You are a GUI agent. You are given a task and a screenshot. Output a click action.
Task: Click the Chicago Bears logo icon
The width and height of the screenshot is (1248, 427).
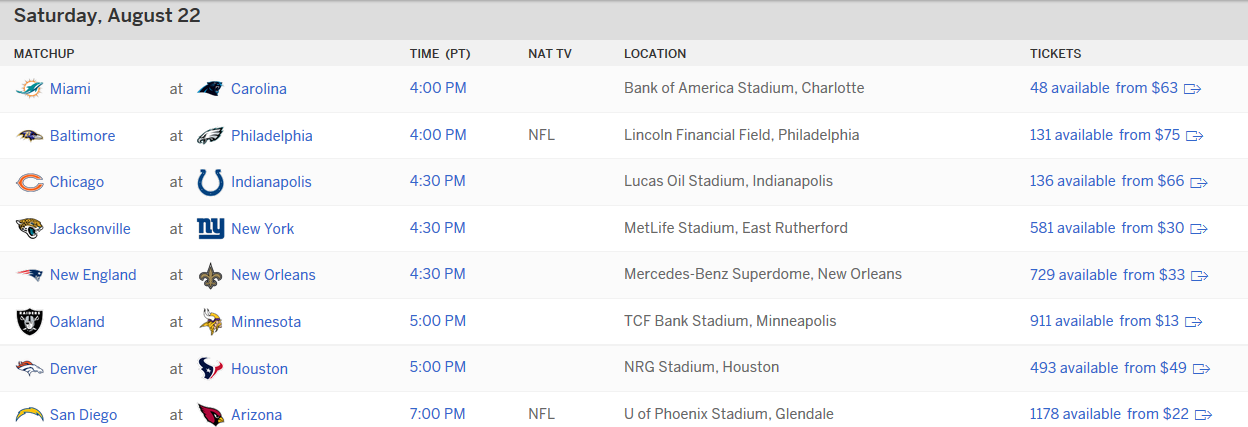pos(30,182)
